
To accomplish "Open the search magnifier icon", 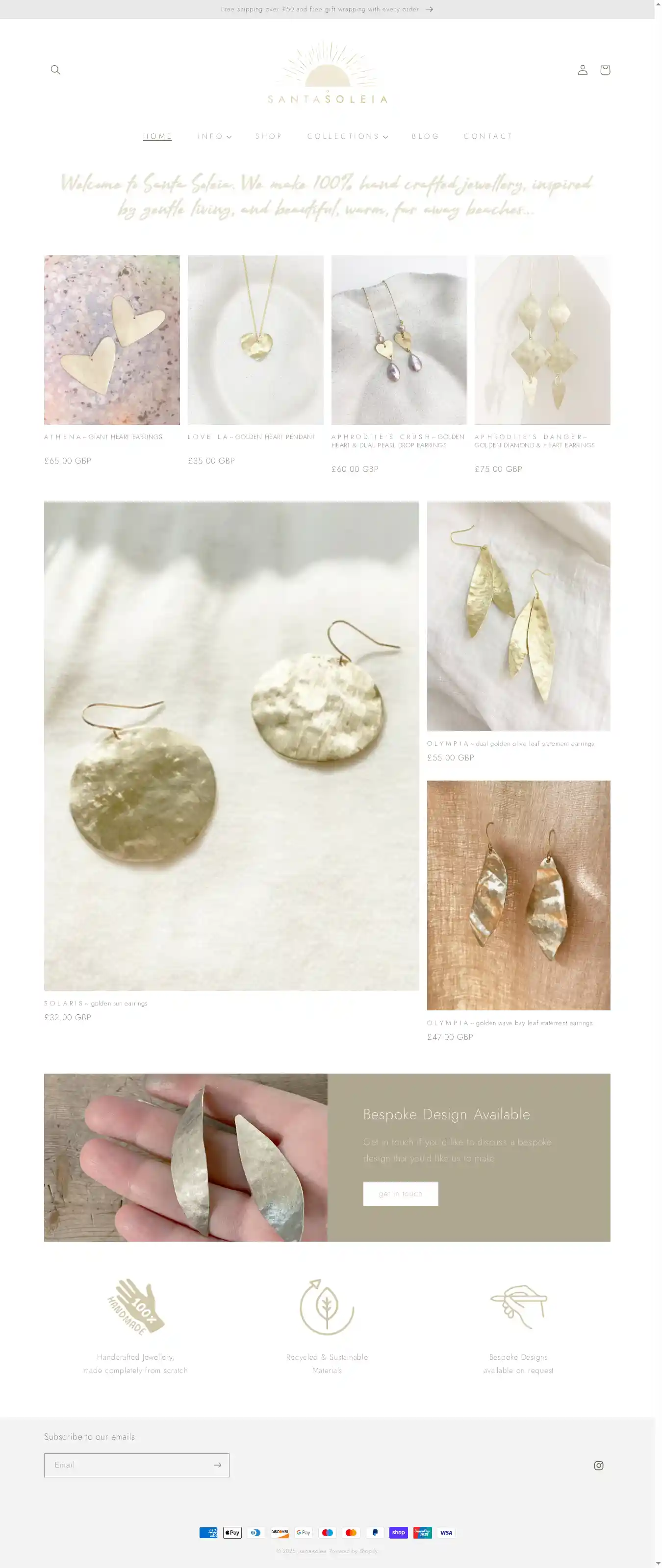I will tap(55, 70).
